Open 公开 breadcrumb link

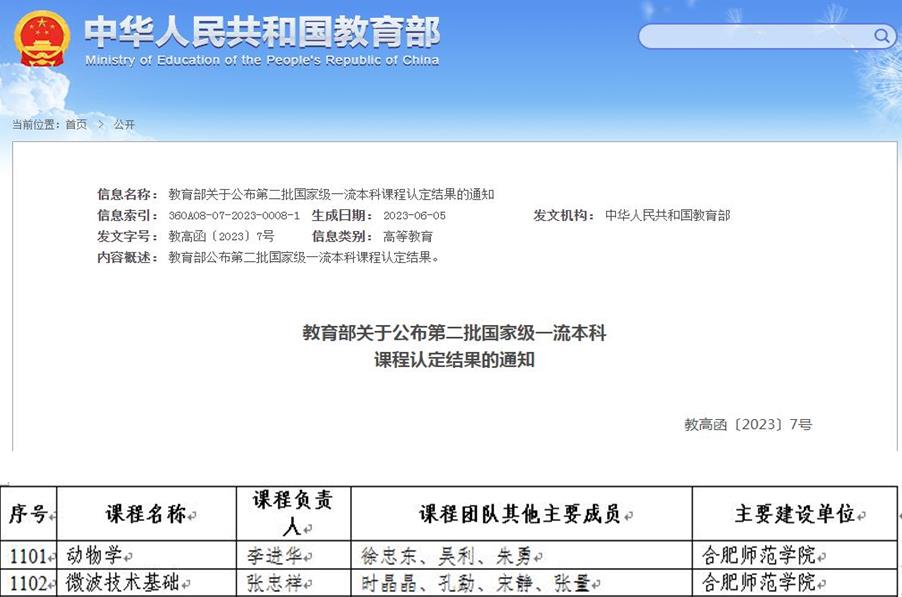coord(124,124)
